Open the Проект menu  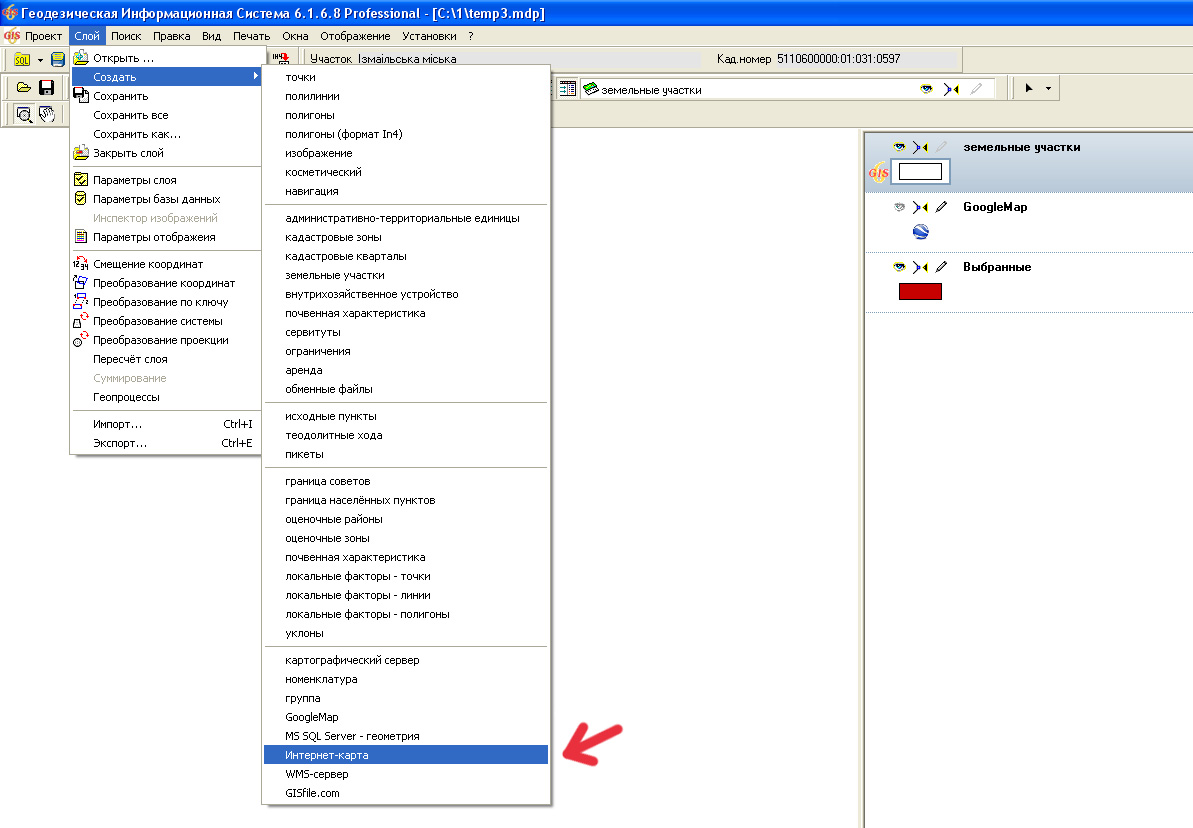click(x=43, y=36)
